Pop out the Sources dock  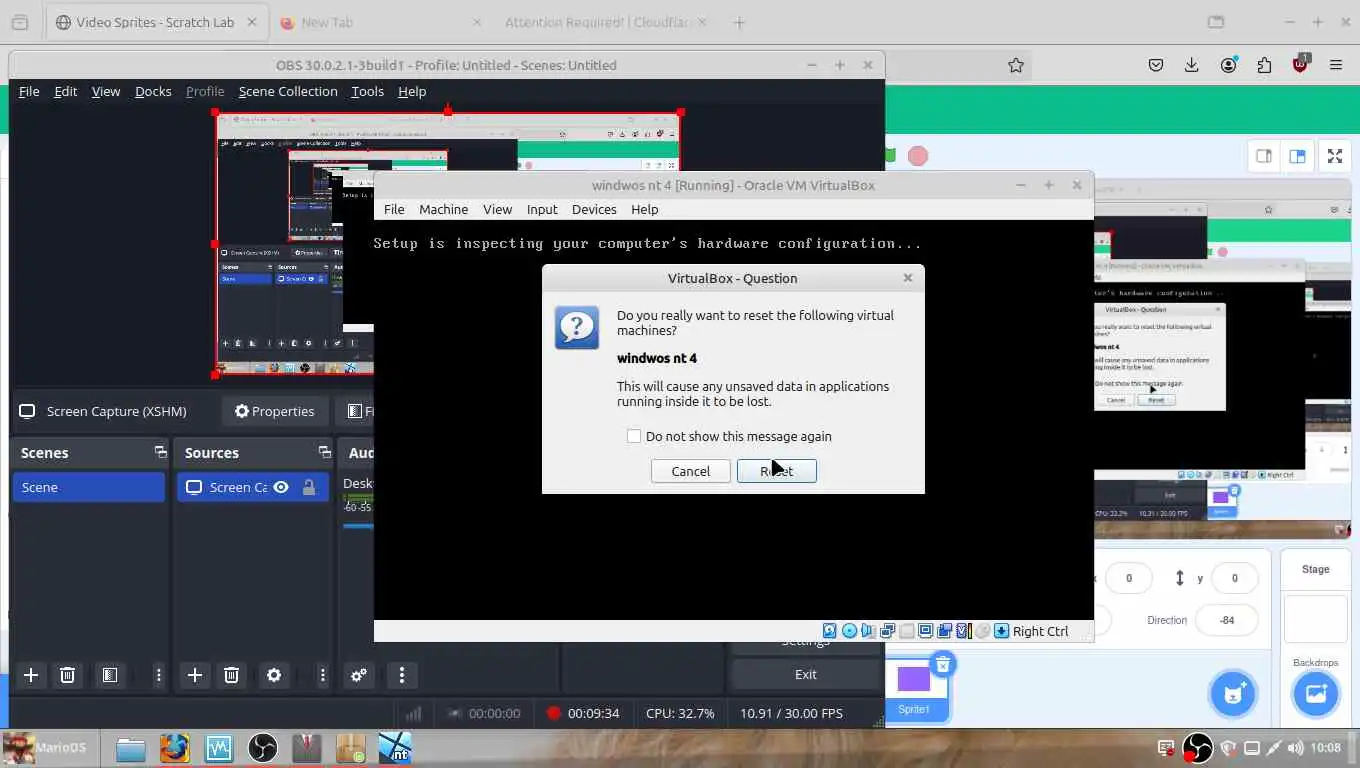pyautogui.click(x=323, y=452)
